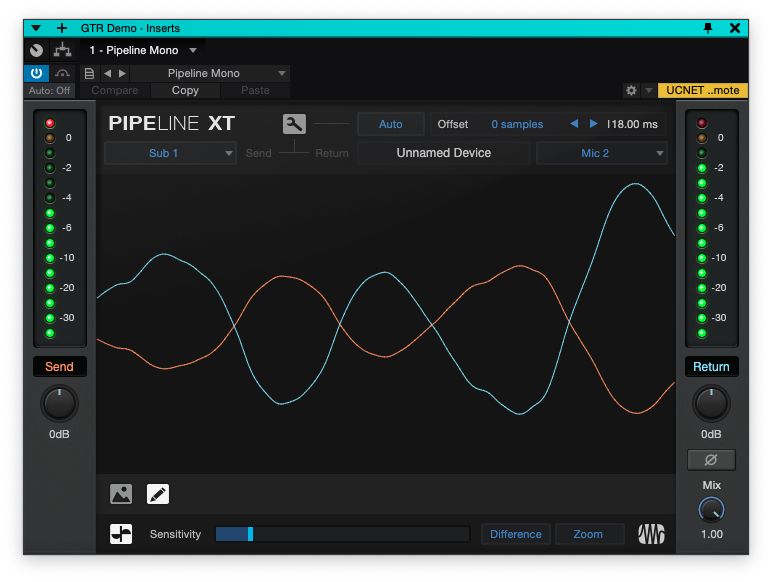This screenshot has height=582, width=772.
Task: Click the return meter red clip LED
Action: (x=702, y=123)
